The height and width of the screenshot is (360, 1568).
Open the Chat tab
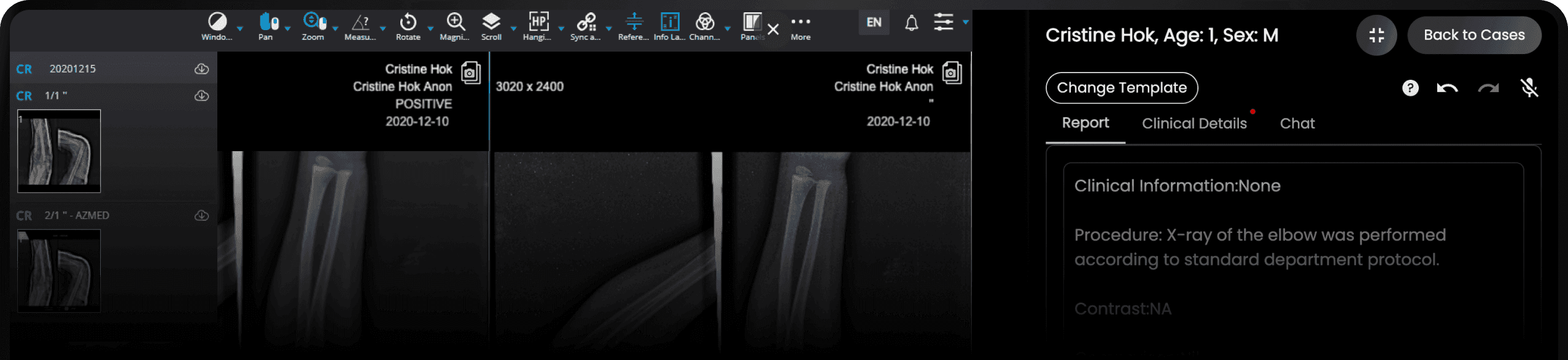[1297, 123]
